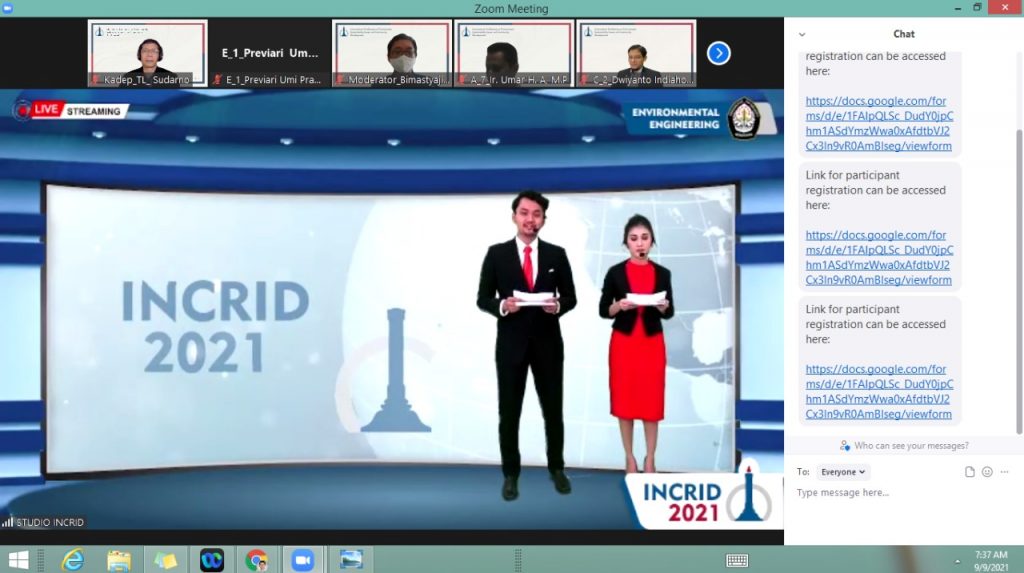The image size is (1024, 573).
Task: Expand the Everyone recipient dropdown
Action: [843, 472]
